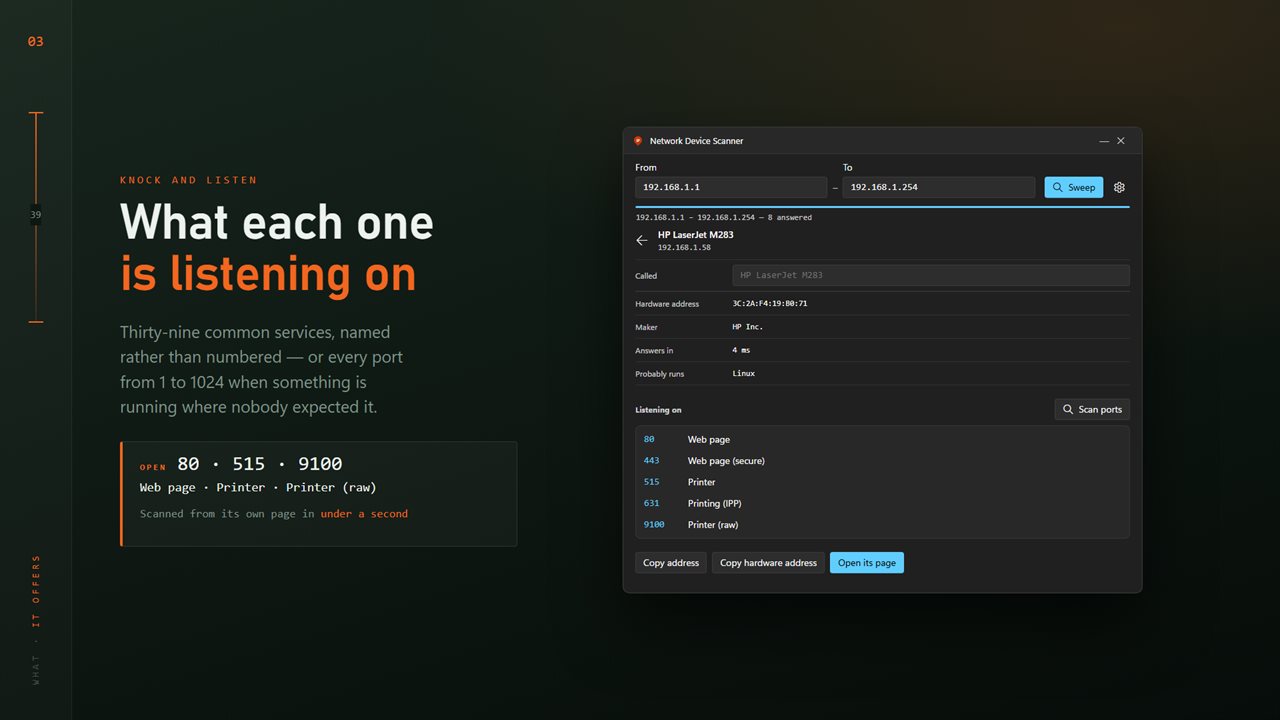
Task: Click Copy address button
Action: [x=671, y=563]
